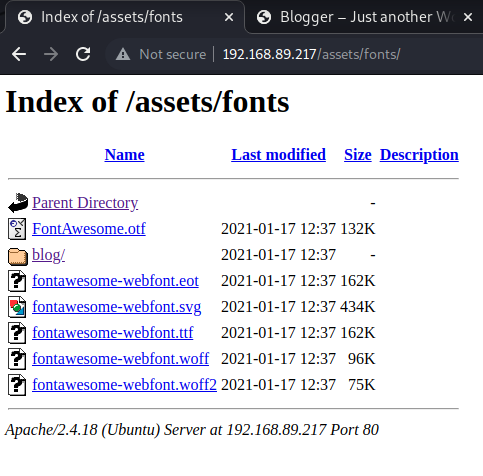Sort listing by Size

(358, 155)
